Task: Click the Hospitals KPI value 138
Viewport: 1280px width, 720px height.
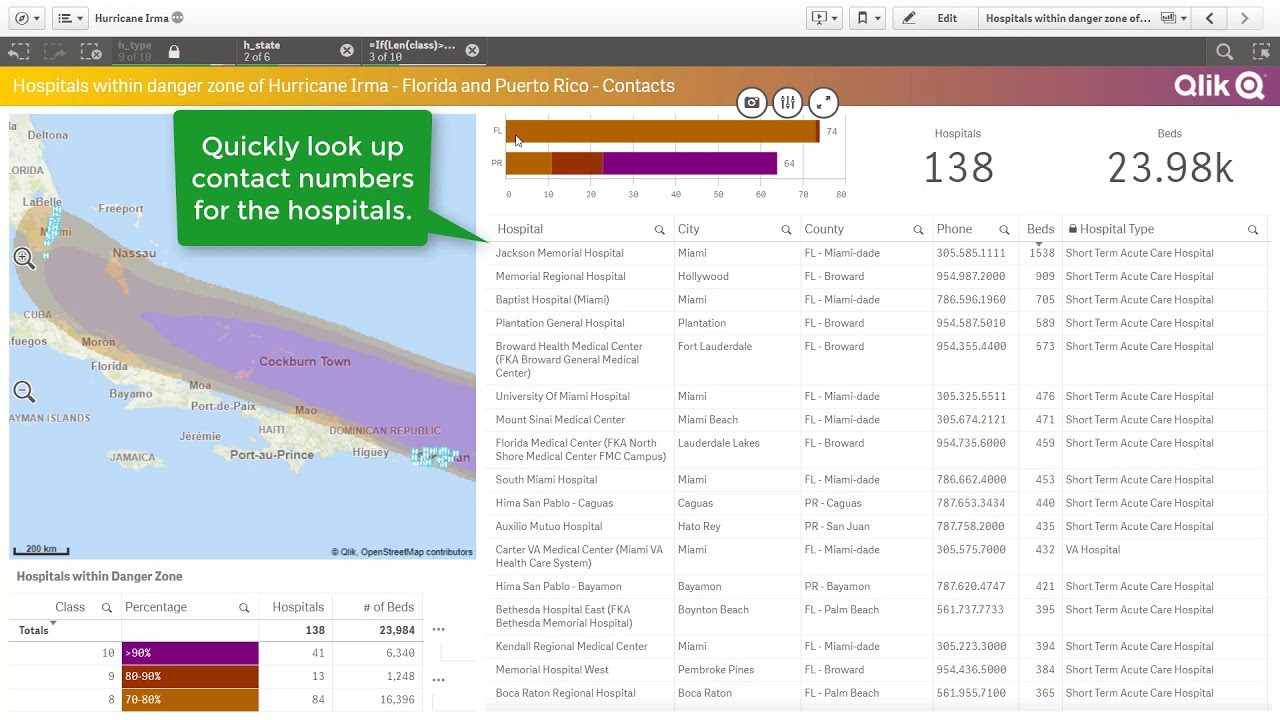Action: pos(958,168)
